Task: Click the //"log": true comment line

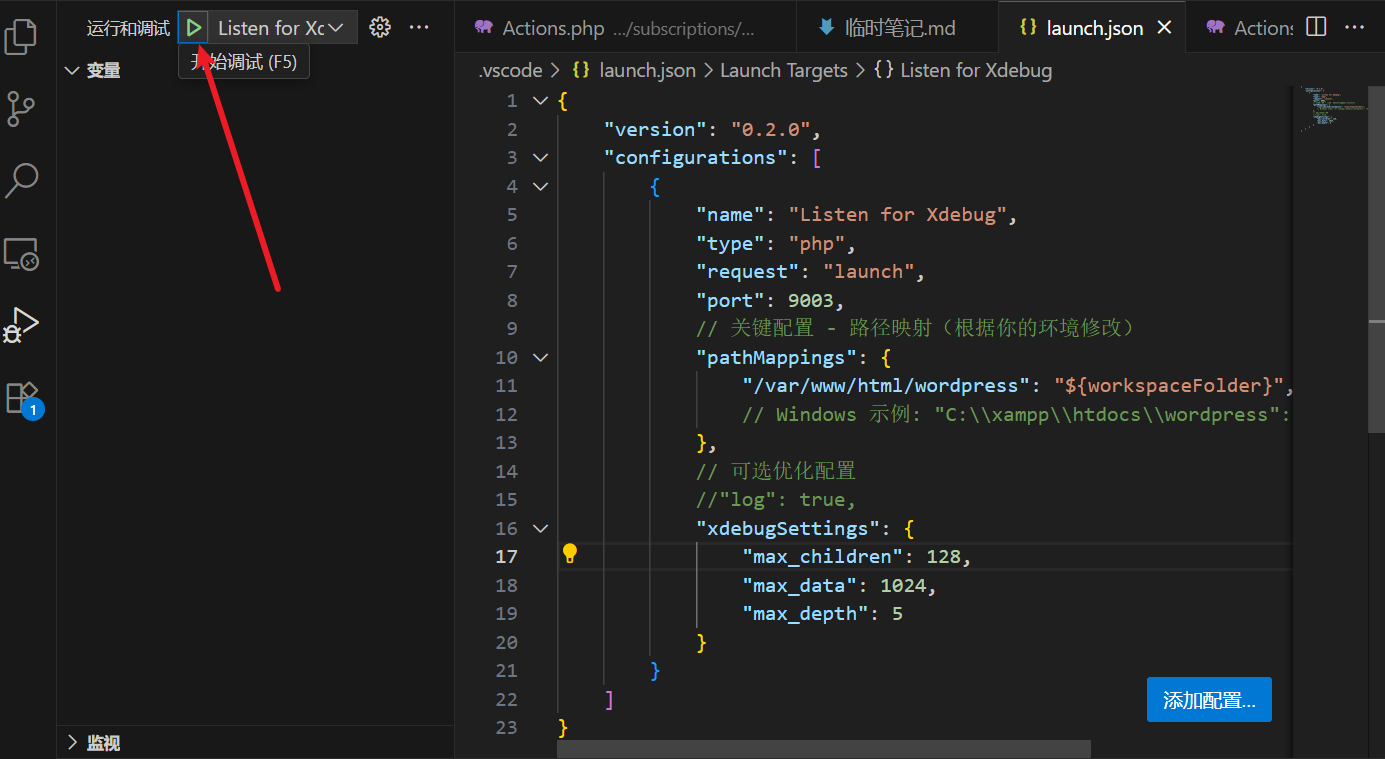Action: [x=776, y=500]
